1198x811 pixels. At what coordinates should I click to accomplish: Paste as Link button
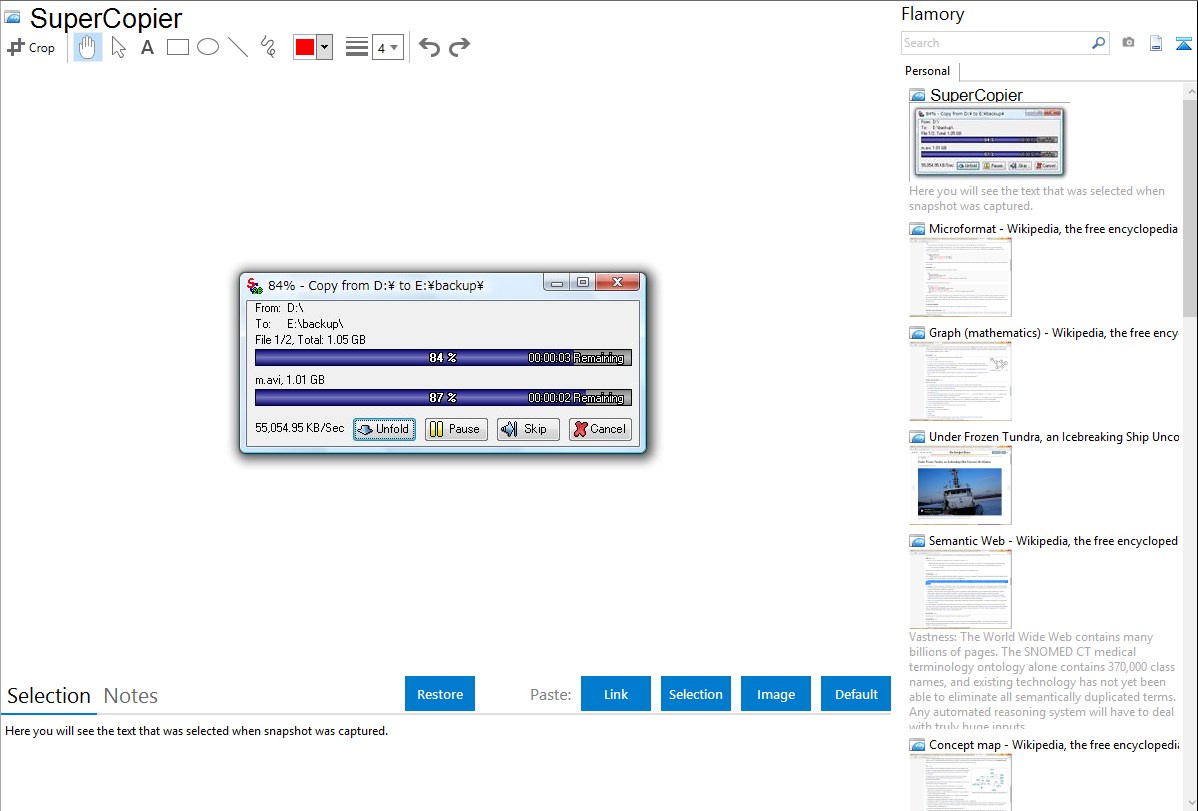point(616,694)
